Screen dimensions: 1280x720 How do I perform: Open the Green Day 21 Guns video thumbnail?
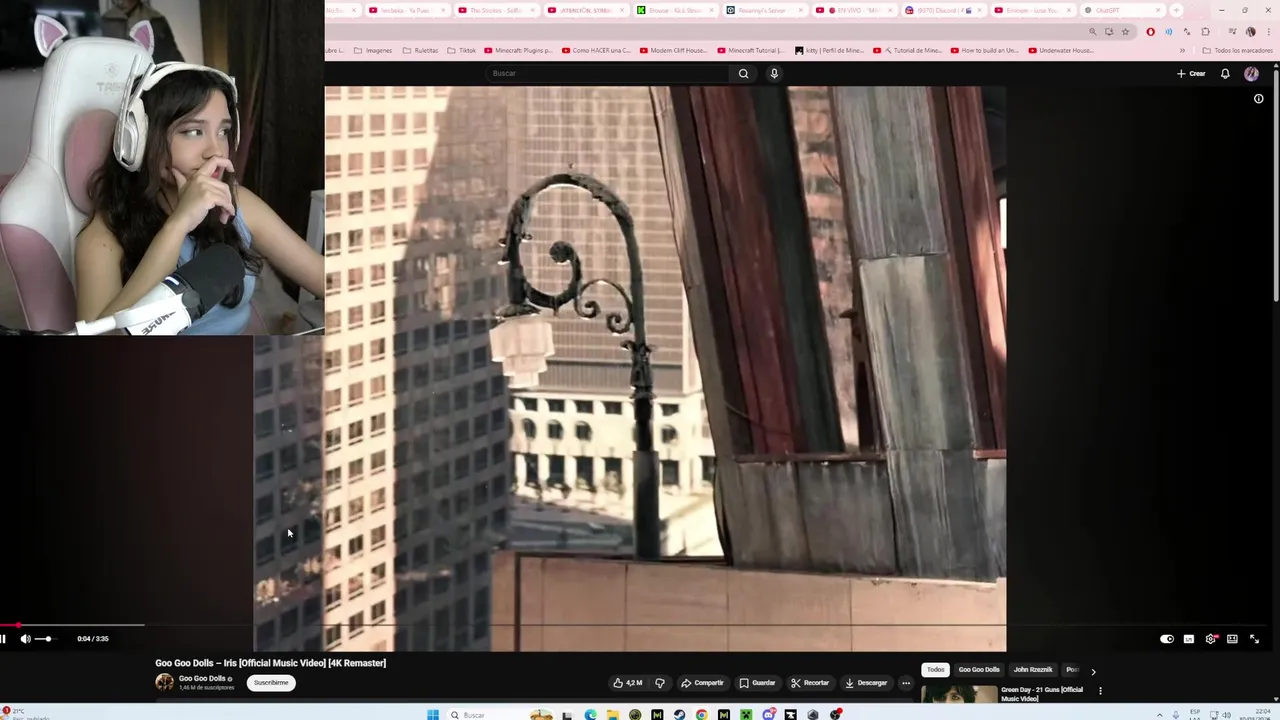[x=959, y=693]
